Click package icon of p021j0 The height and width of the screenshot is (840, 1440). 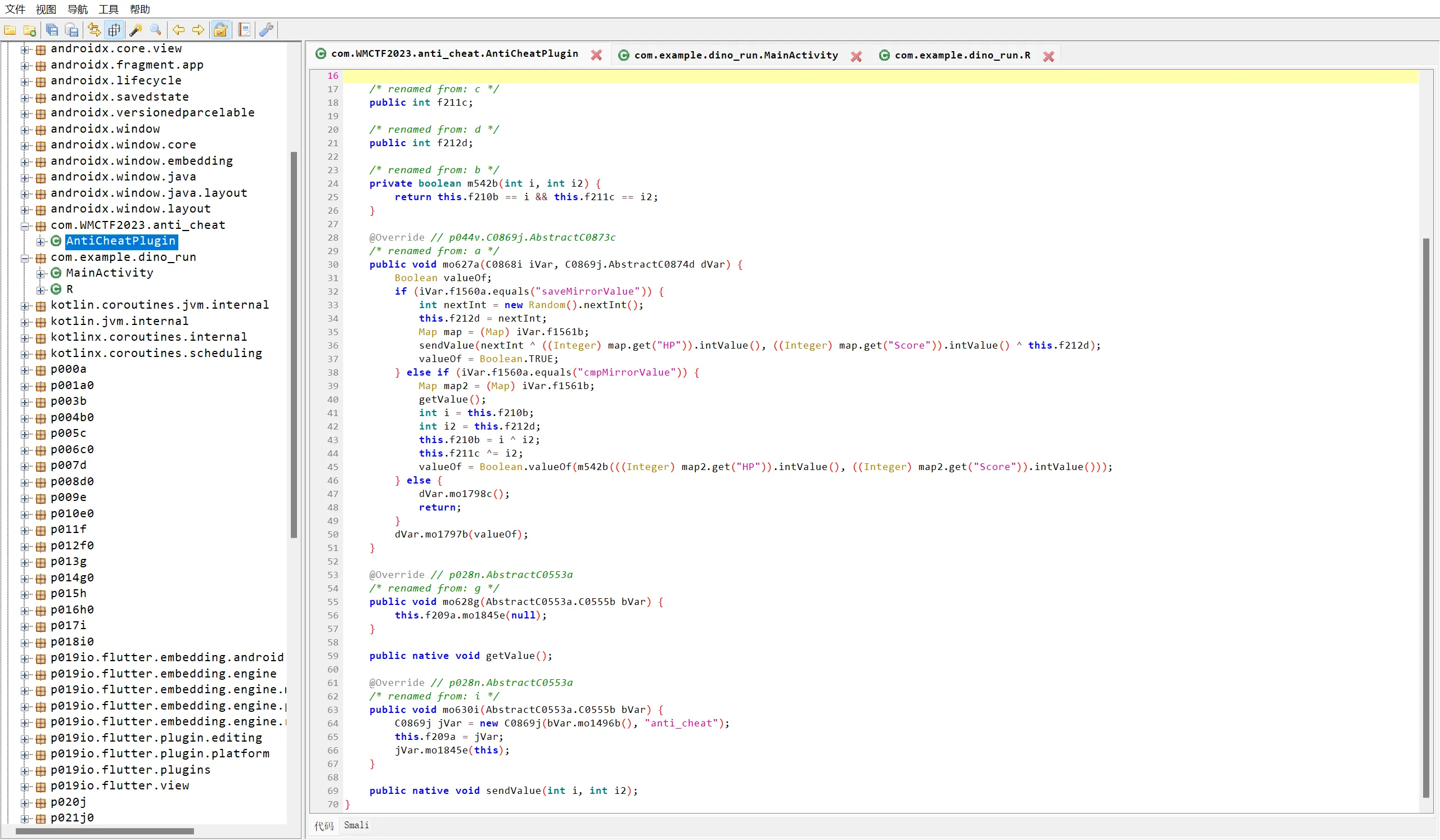coord(40,818)
